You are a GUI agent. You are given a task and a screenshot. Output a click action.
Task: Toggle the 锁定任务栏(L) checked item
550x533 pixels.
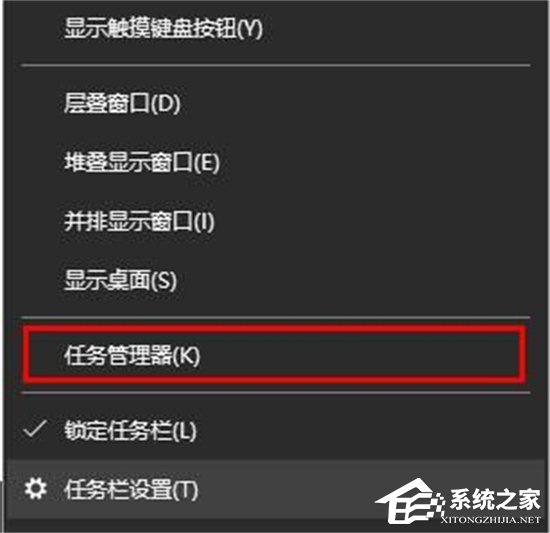274,430
